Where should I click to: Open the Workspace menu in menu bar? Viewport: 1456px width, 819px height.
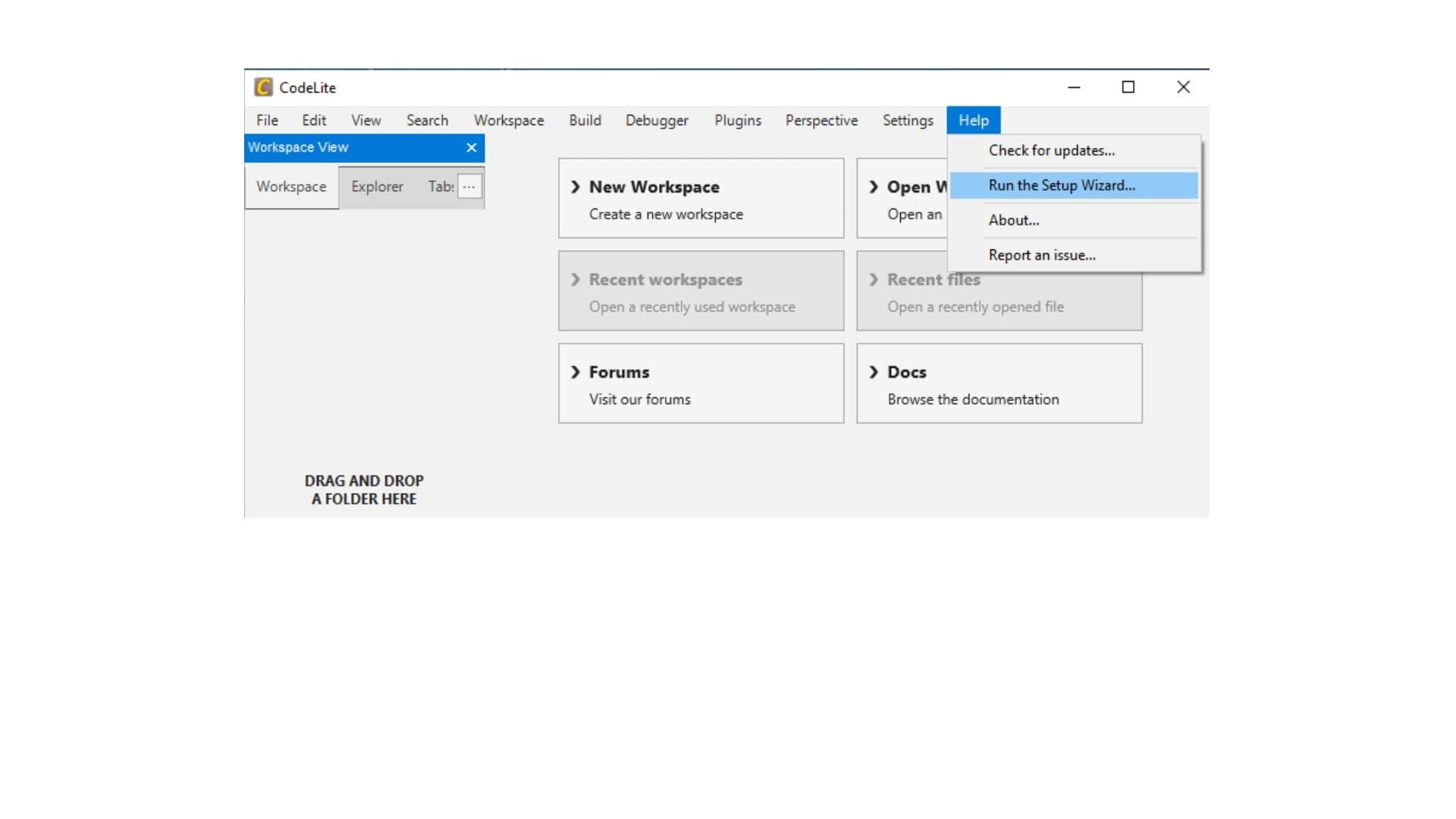[x=509, y=121]
